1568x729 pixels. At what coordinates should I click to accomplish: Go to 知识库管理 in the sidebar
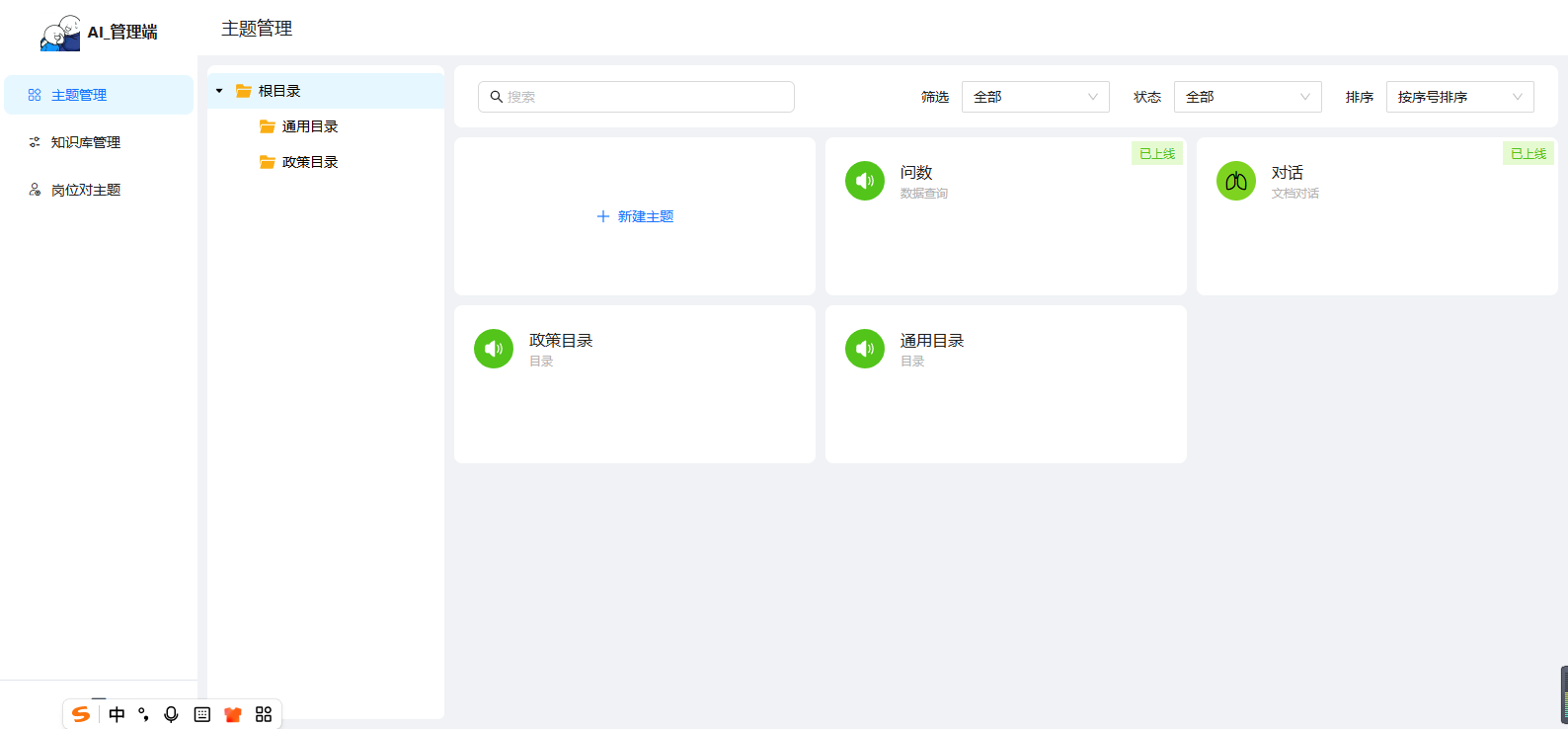pos(86,142)
